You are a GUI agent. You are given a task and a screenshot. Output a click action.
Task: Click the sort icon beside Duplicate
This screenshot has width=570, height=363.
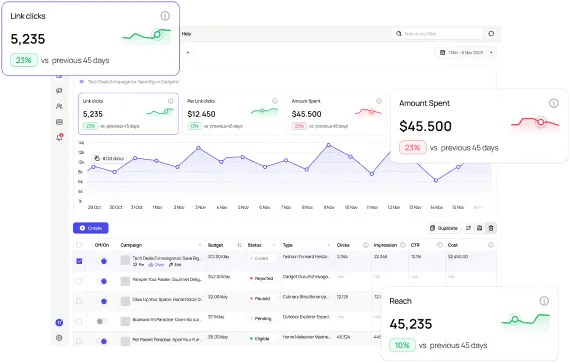(468, 228)
